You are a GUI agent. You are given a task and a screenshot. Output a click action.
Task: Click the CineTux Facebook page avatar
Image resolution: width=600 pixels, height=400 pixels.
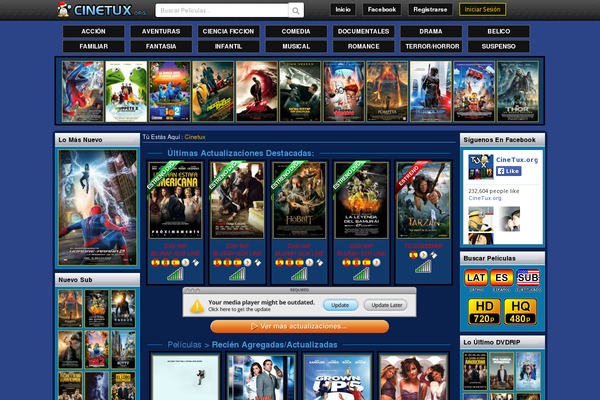click(481, 167)
